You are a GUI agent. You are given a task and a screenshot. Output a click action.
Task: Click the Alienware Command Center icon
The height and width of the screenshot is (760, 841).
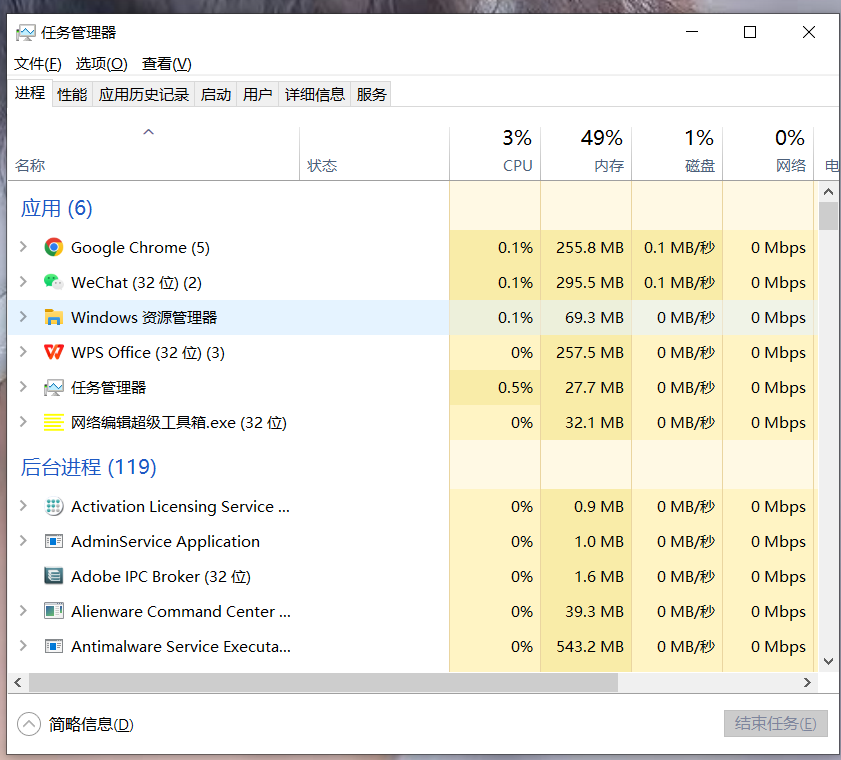tap(54, 611)
